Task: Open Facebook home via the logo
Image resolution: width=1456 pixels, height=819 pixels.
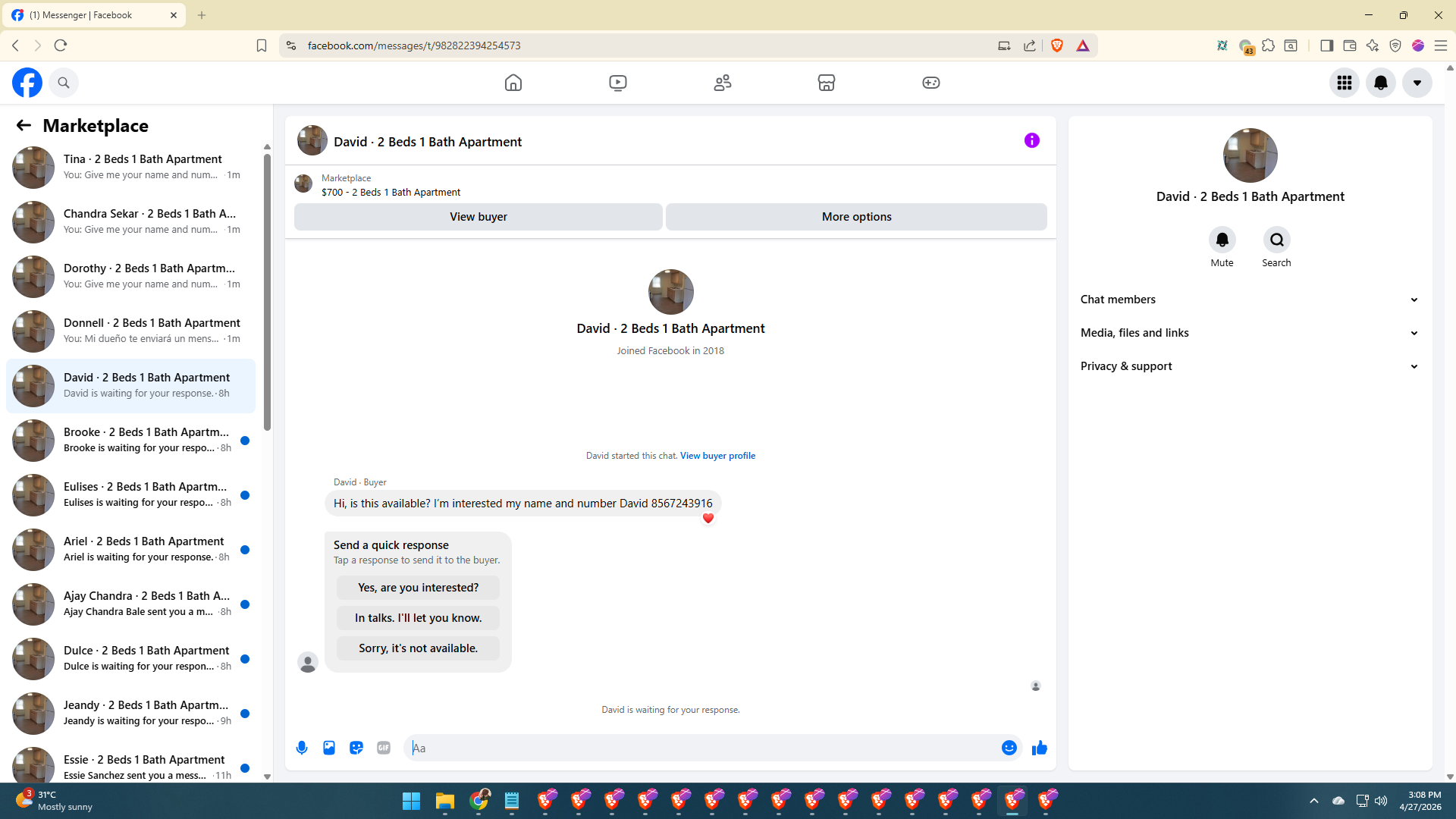Action: pyautogui.click(x=27, y=83)
